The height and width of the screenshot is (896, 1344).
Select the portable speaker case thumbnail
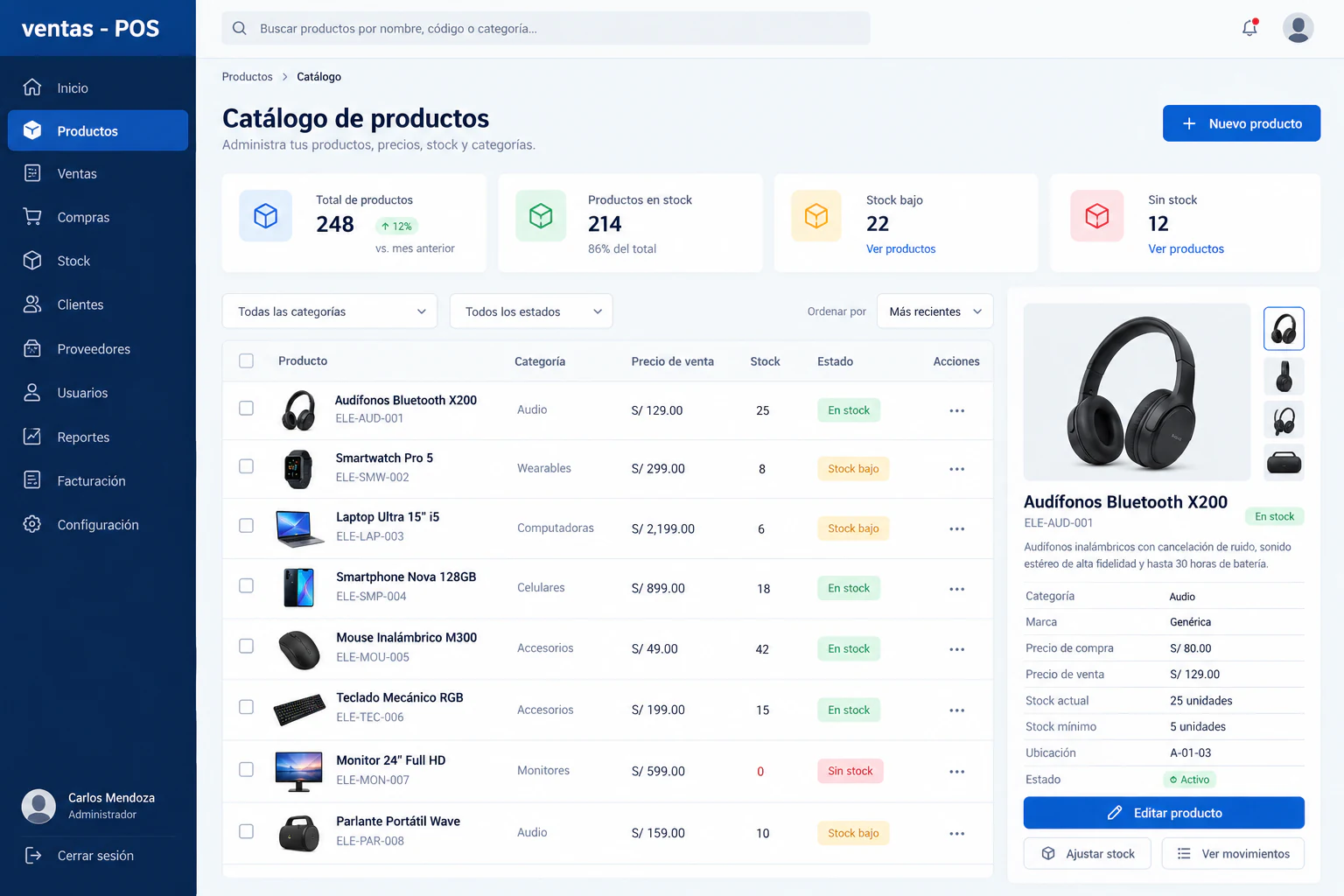[1284, 462]
